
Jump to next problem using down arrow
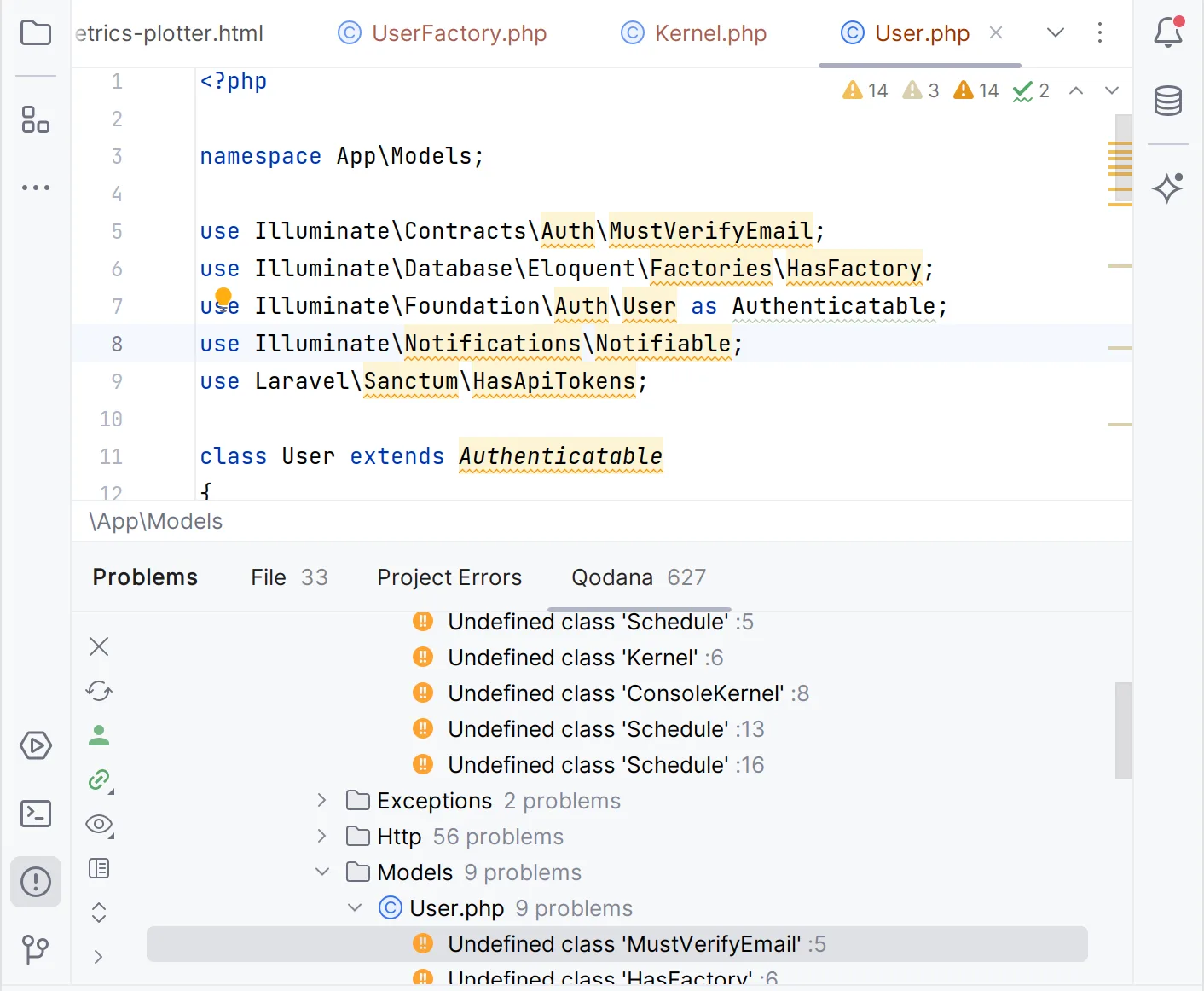click(x=1111, y=90)
